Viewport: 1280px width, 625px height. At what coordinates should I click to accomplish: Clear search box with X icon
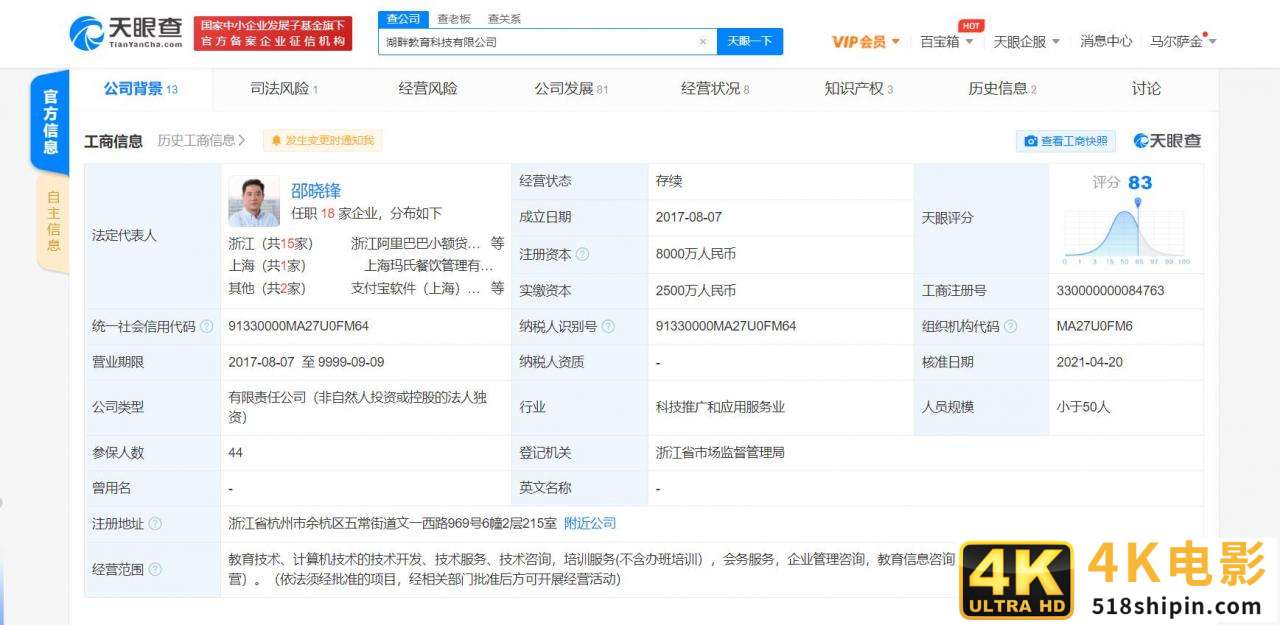pyautogui.click(x=702, y=42)
